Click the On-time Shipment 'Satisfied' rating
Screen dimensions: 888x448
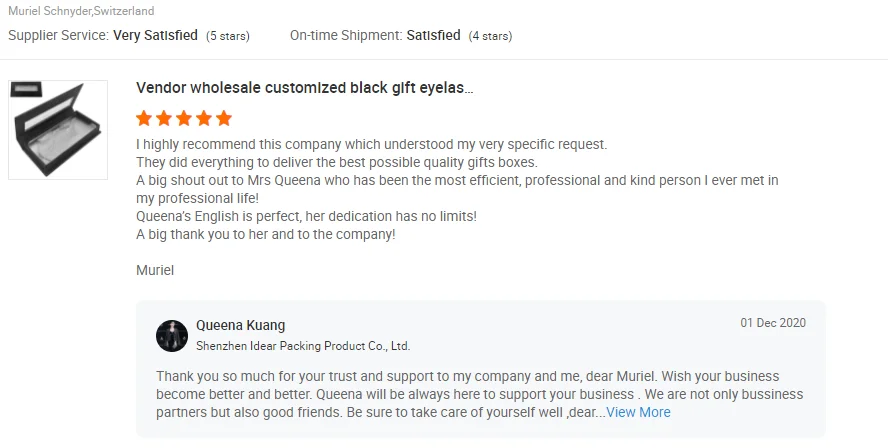(433, 35)
